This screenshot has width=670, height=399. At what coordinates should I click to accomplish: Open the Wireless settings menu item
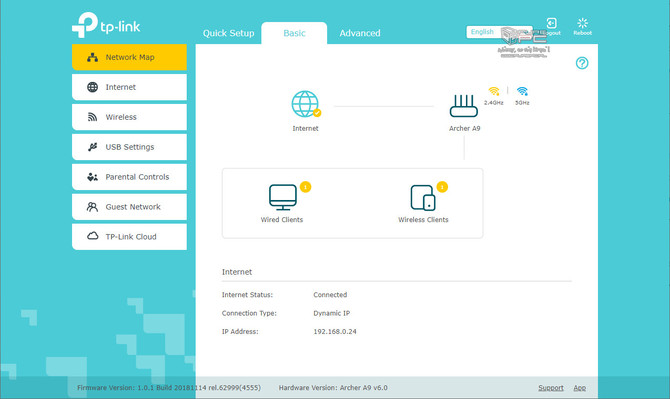click(x=129, y=117)
